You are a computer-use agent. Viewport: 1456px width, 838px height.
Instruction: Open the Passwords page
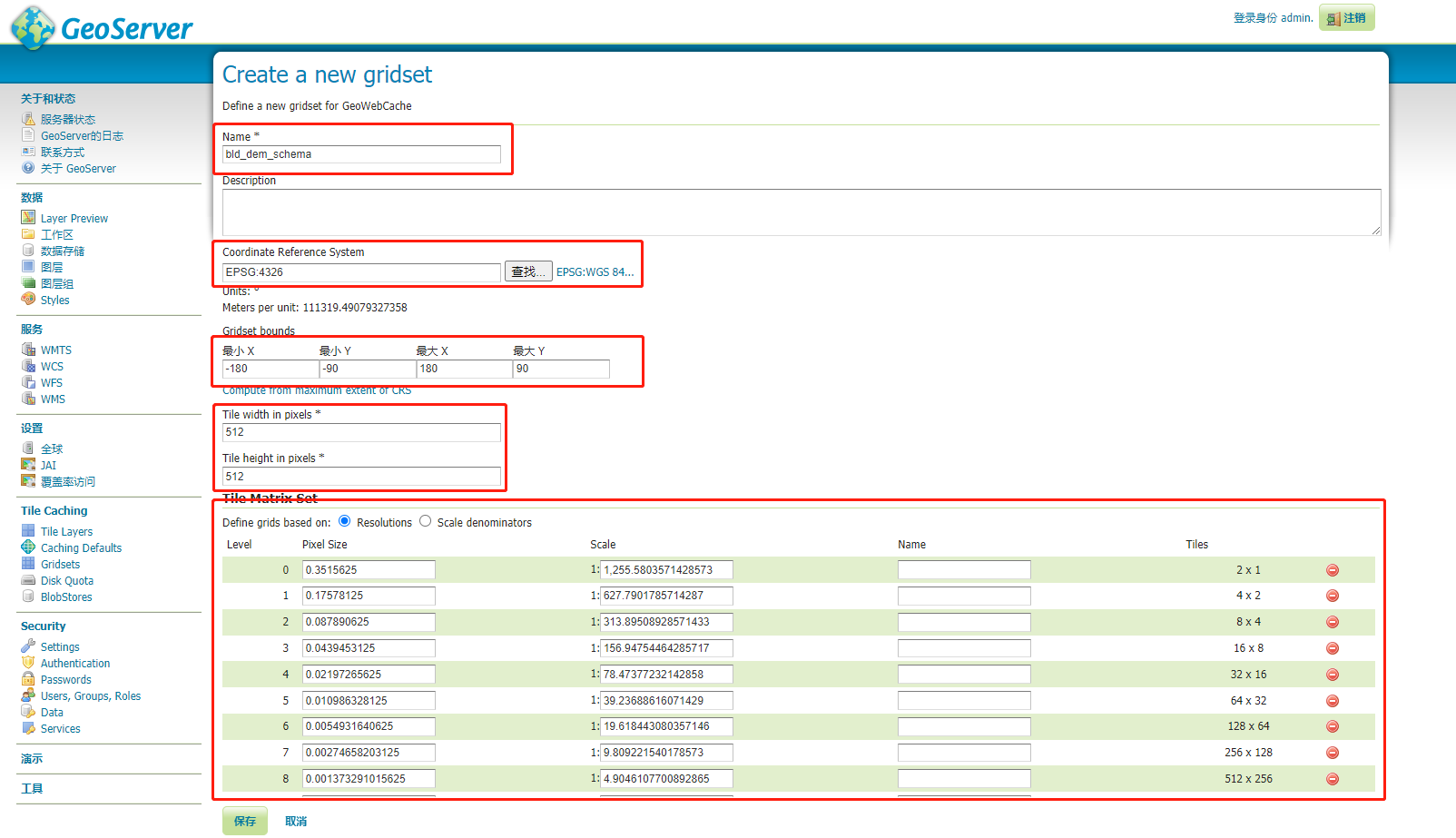[66, 680]
